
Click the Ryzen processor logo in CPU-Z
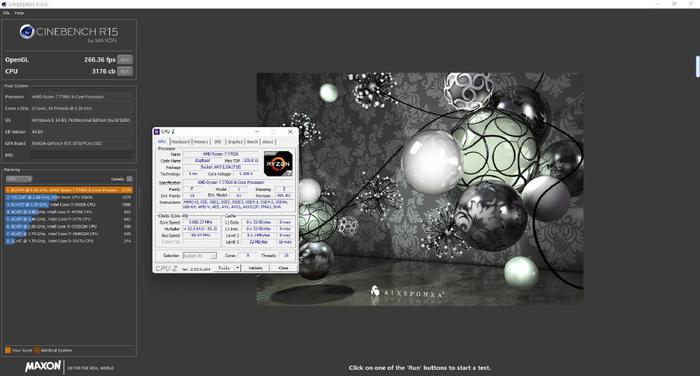[278, 163]
